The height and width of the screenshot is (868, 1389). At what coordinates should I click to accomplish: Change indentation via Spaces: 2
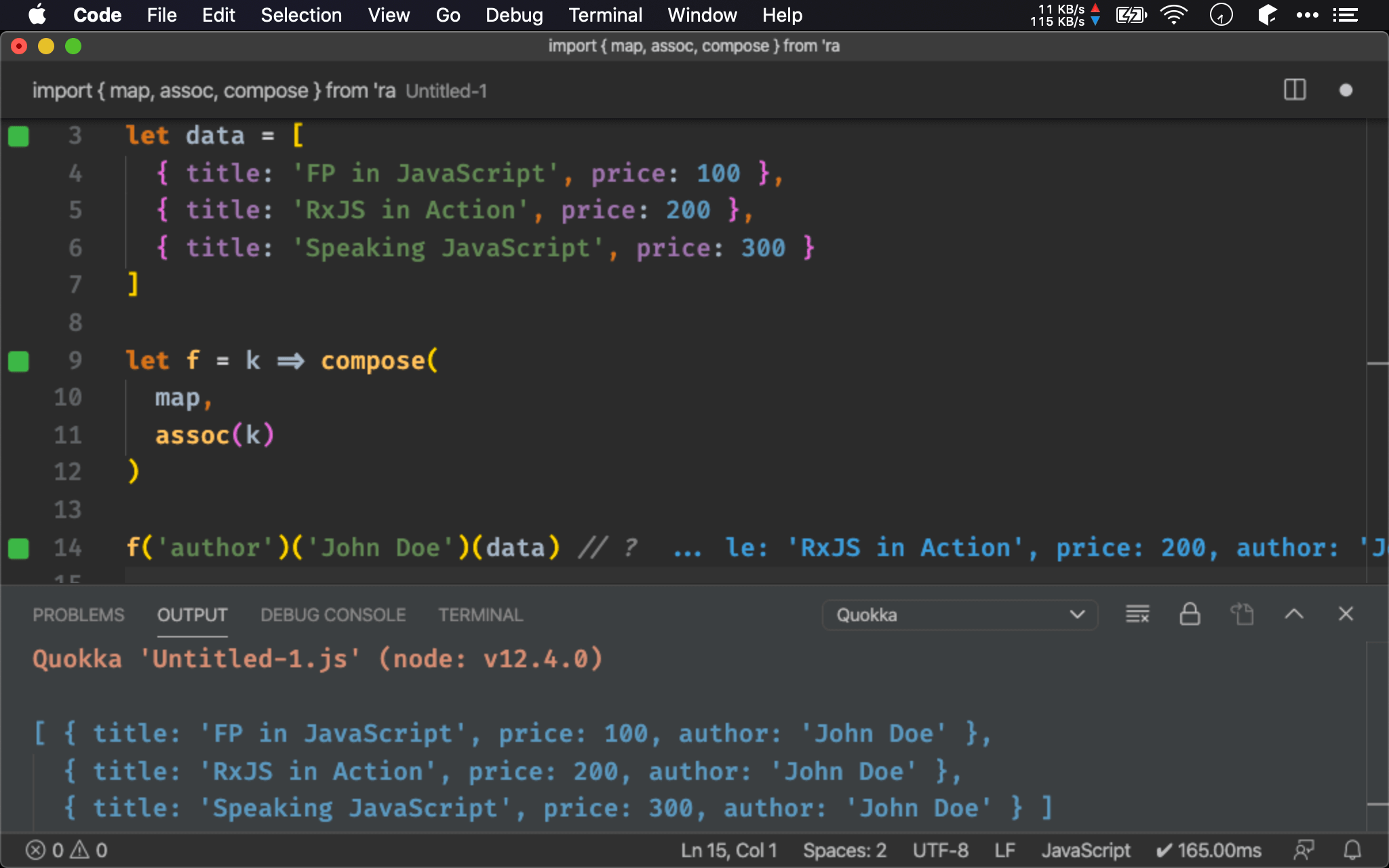coord(844,850)
